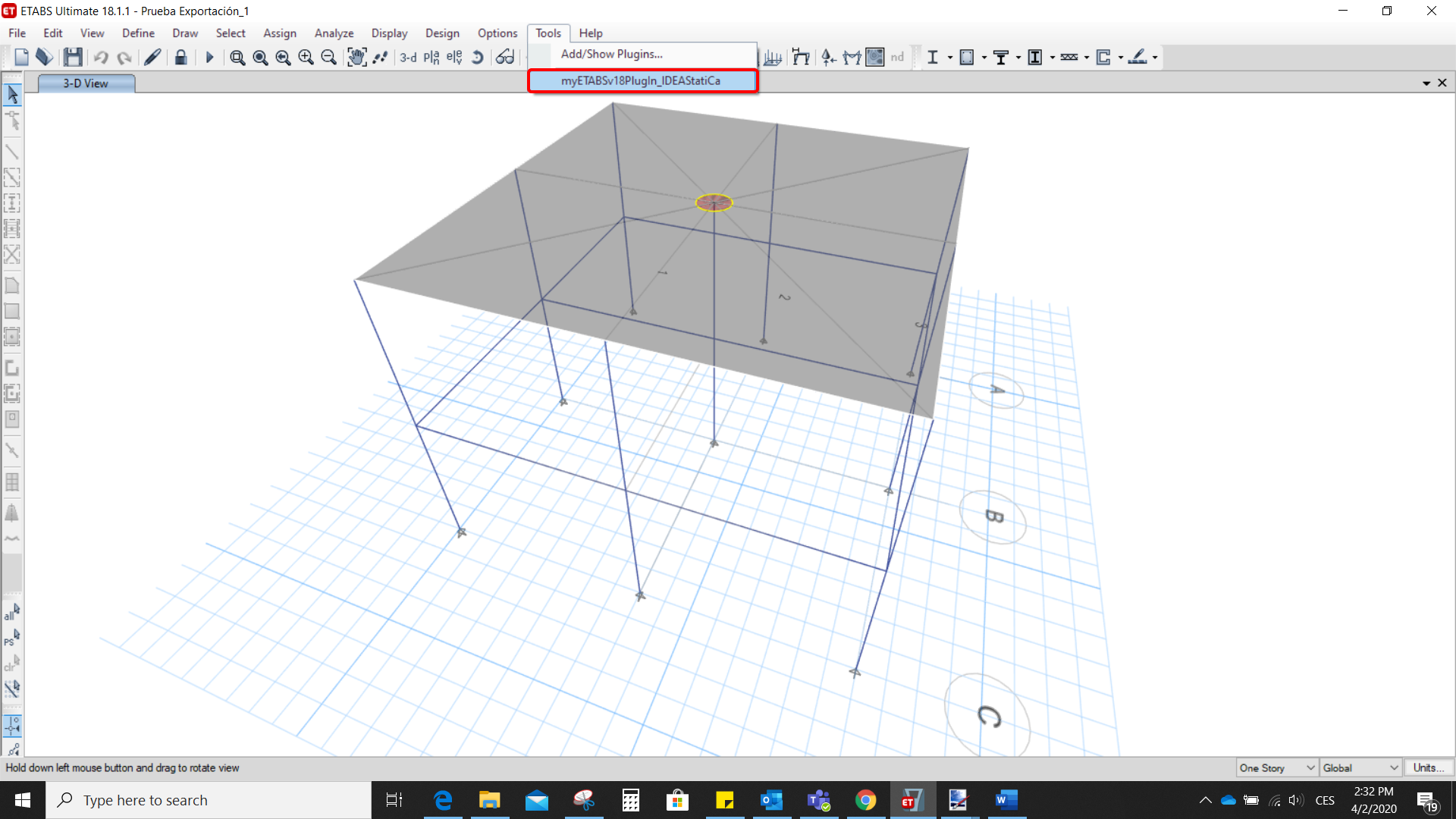Viewport: 1456px width, 819px height.
Task: Open the Define menu
Action: pos(138,33)
